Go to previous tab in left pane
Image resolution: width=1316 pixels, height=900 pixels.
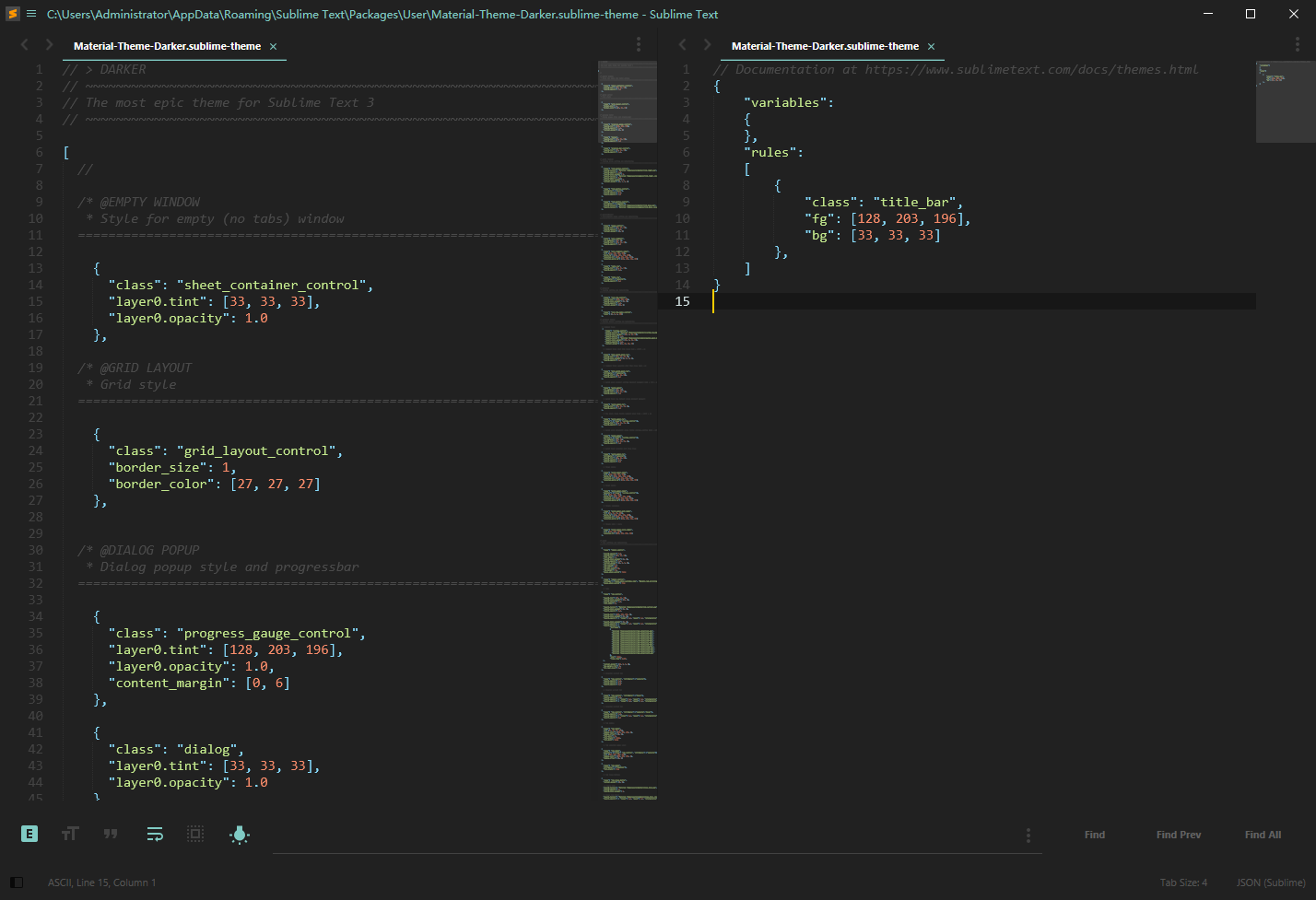point(24,44)
